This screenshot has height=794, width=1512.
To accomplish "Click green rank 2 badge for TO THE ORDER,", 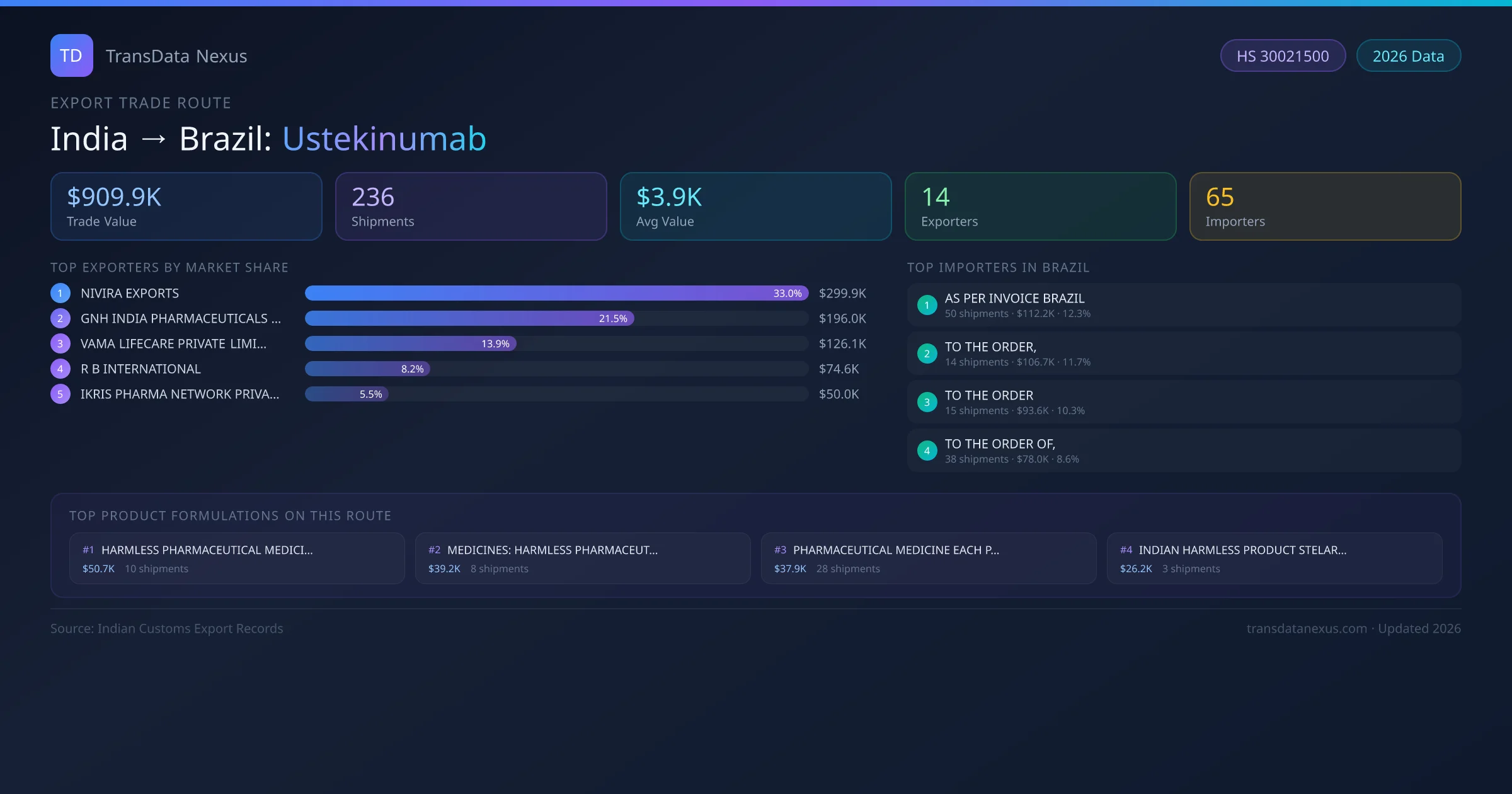I will click(x=927, y=354).
